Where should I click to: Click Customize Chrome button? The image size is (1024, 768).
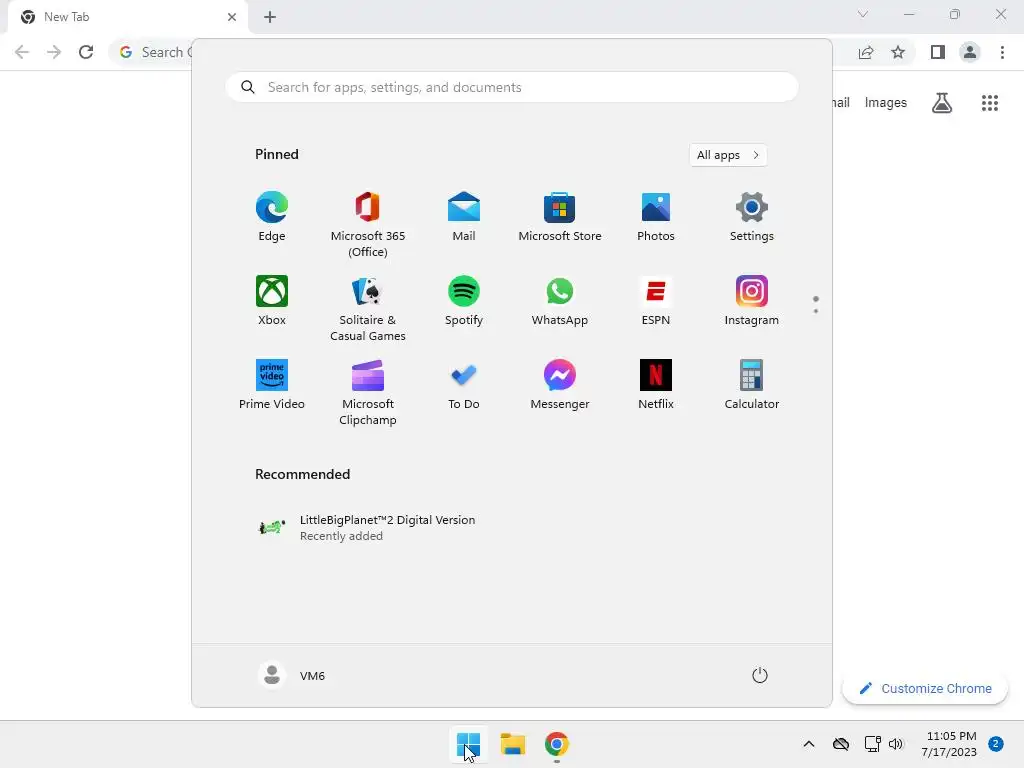click(x=925, y=688)
